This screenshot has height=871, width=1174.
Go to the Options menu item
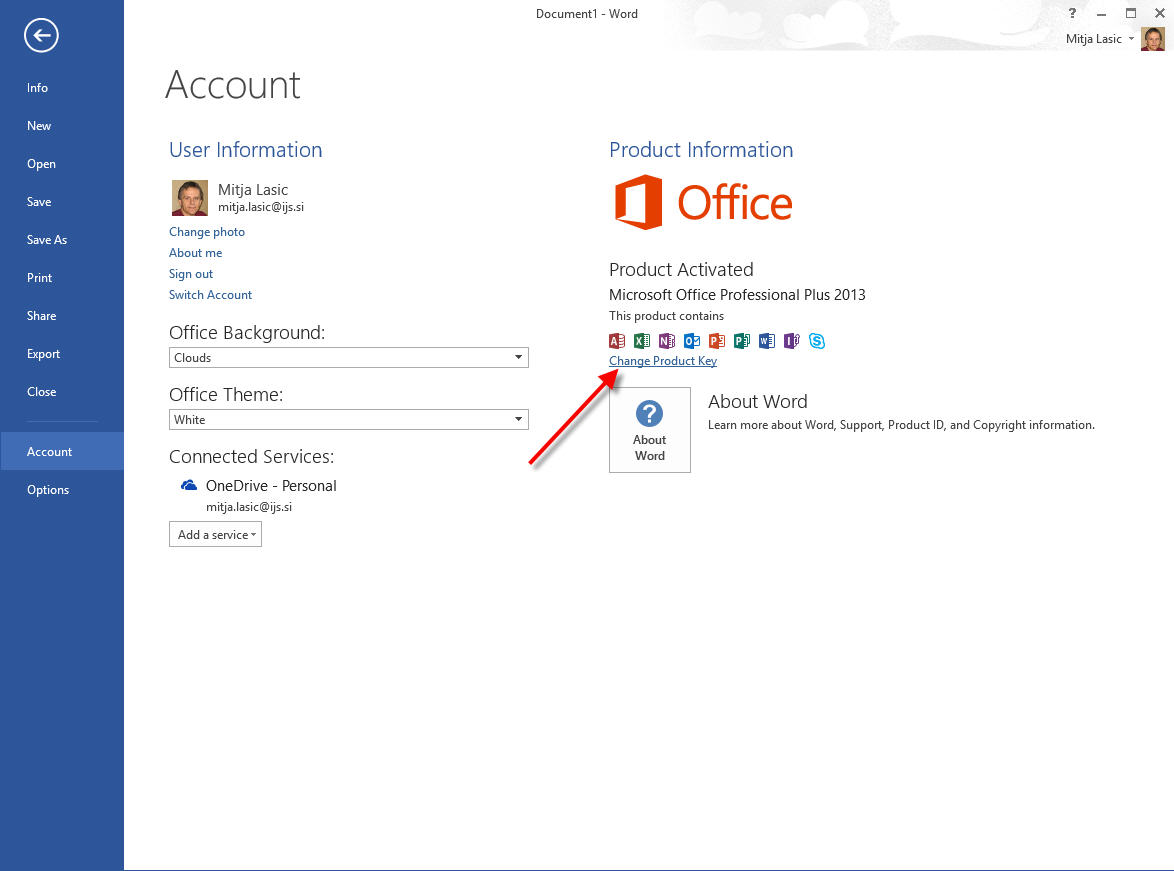point(48,490)
